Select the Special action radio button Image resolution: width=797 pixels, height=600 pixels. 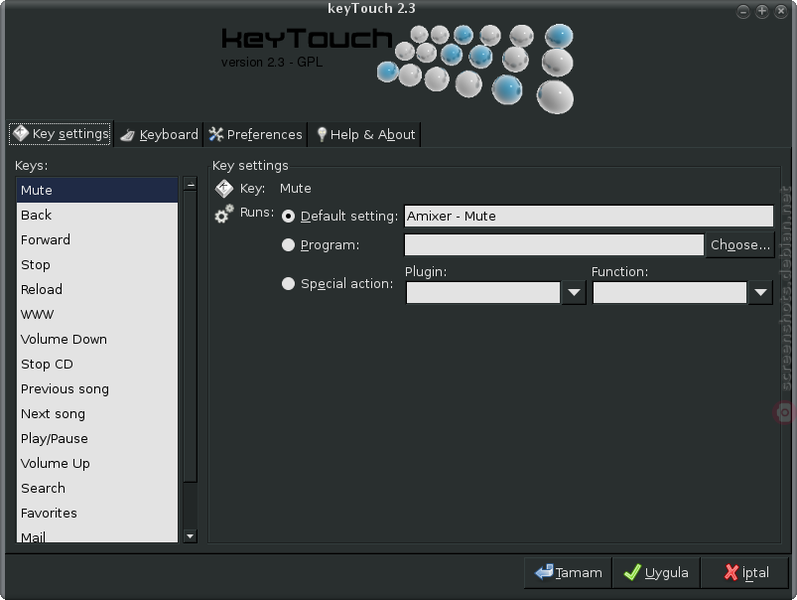pos(288,284)
